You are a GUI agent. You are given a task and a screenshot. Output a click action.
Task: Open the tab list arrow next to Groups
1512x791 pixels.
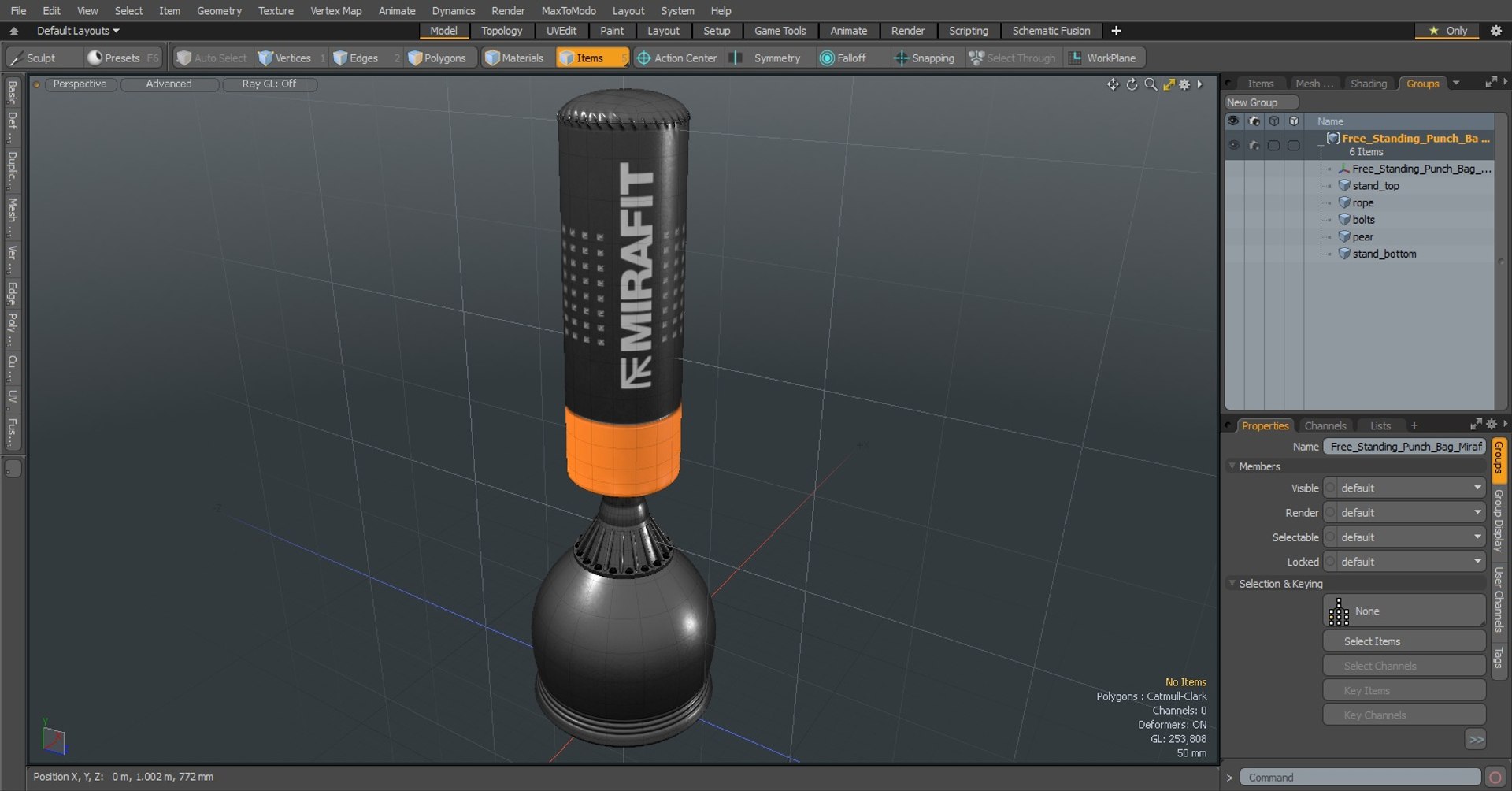[x=1456, y=83]
